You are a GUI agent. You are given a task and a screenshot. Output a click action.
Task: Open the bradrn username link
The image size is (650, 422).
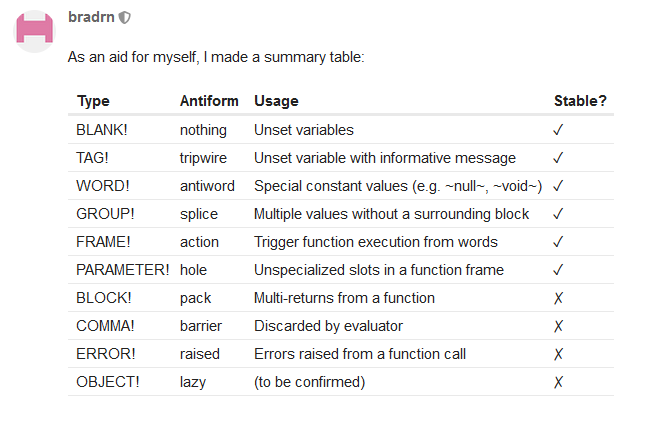[91, 17]
